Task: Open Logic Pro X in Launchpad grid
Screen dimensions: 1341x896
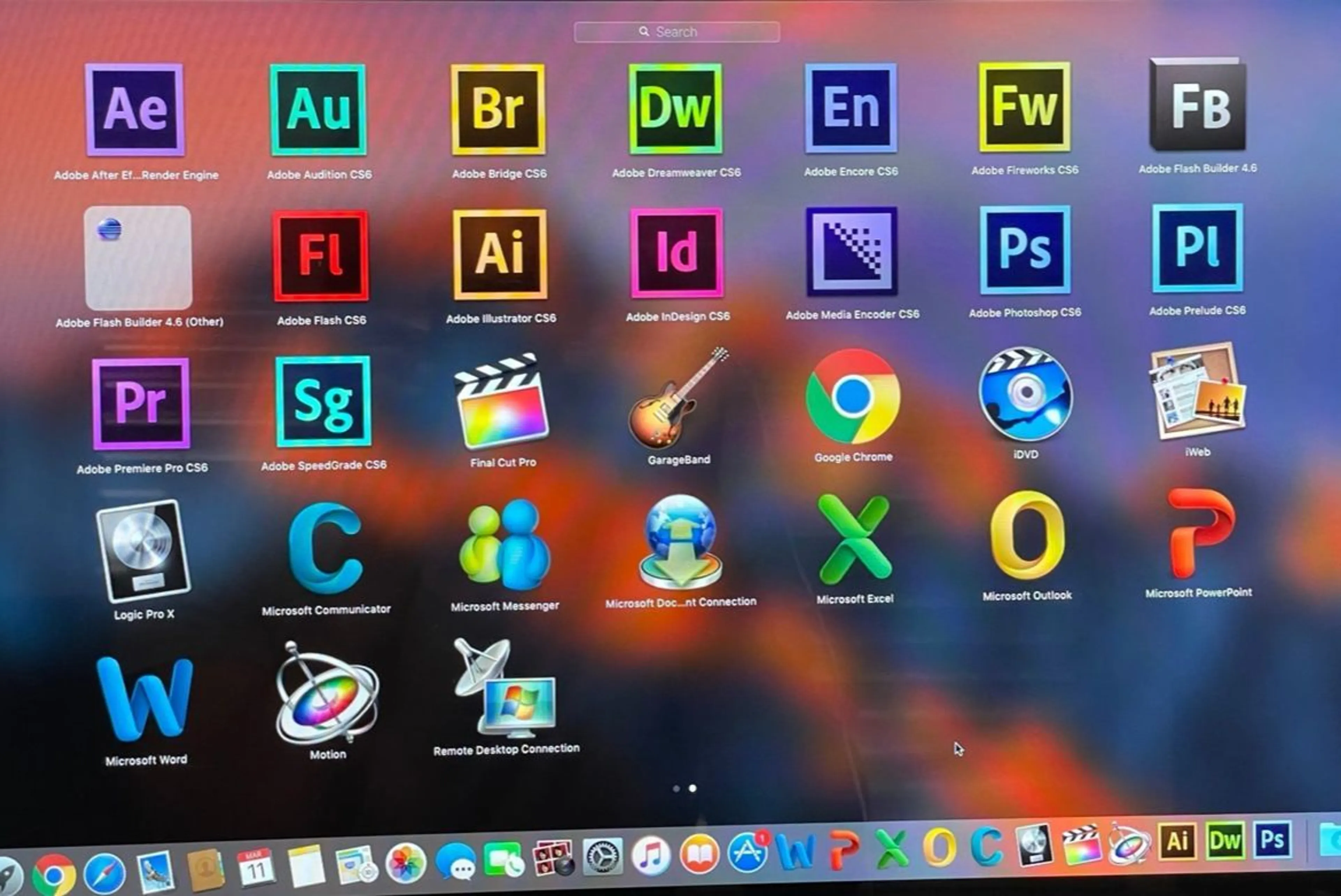Action: pyautogui.click(x=143, y=551)
